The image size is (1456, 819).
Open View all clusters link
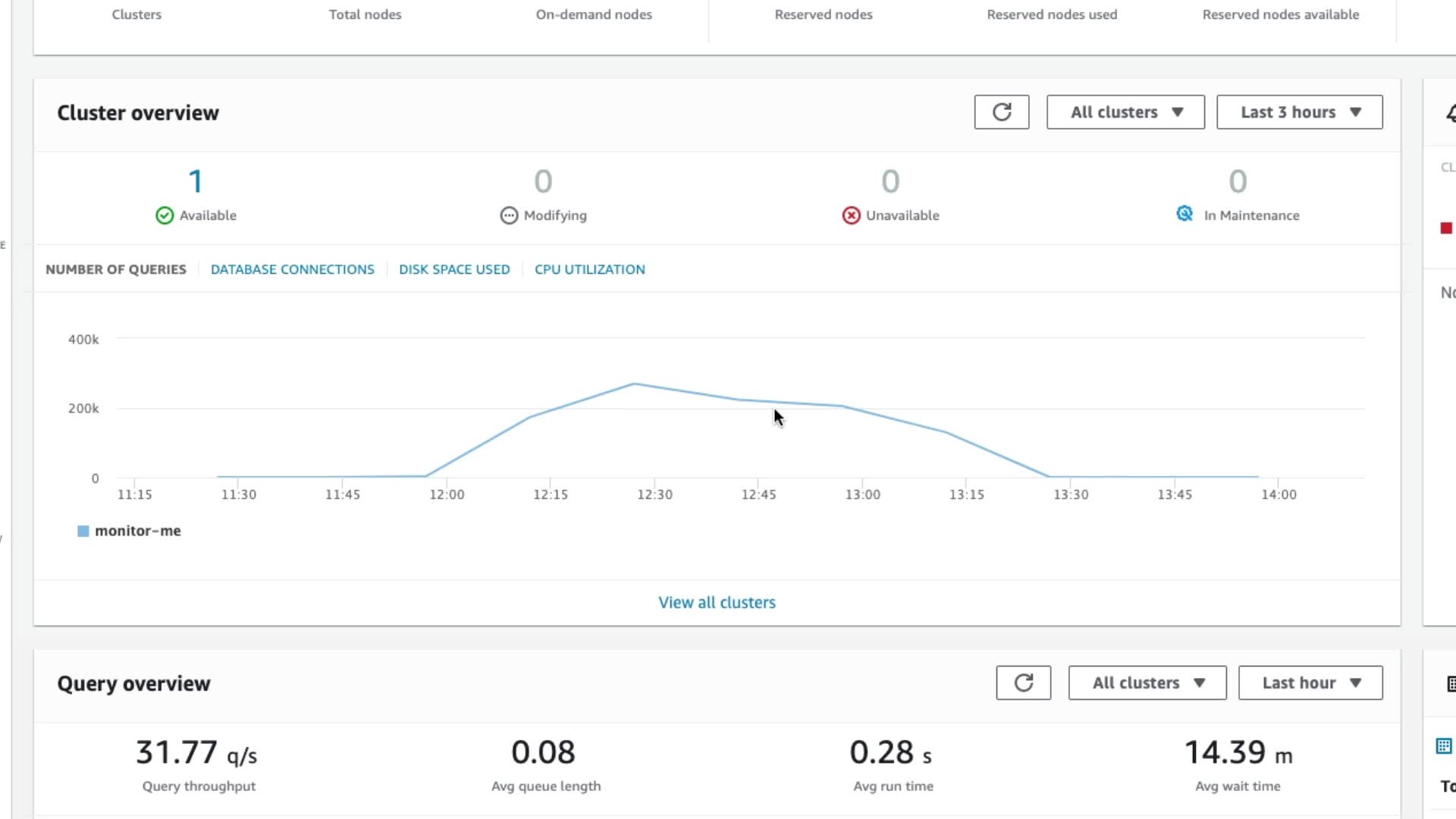tap(717, 602)
